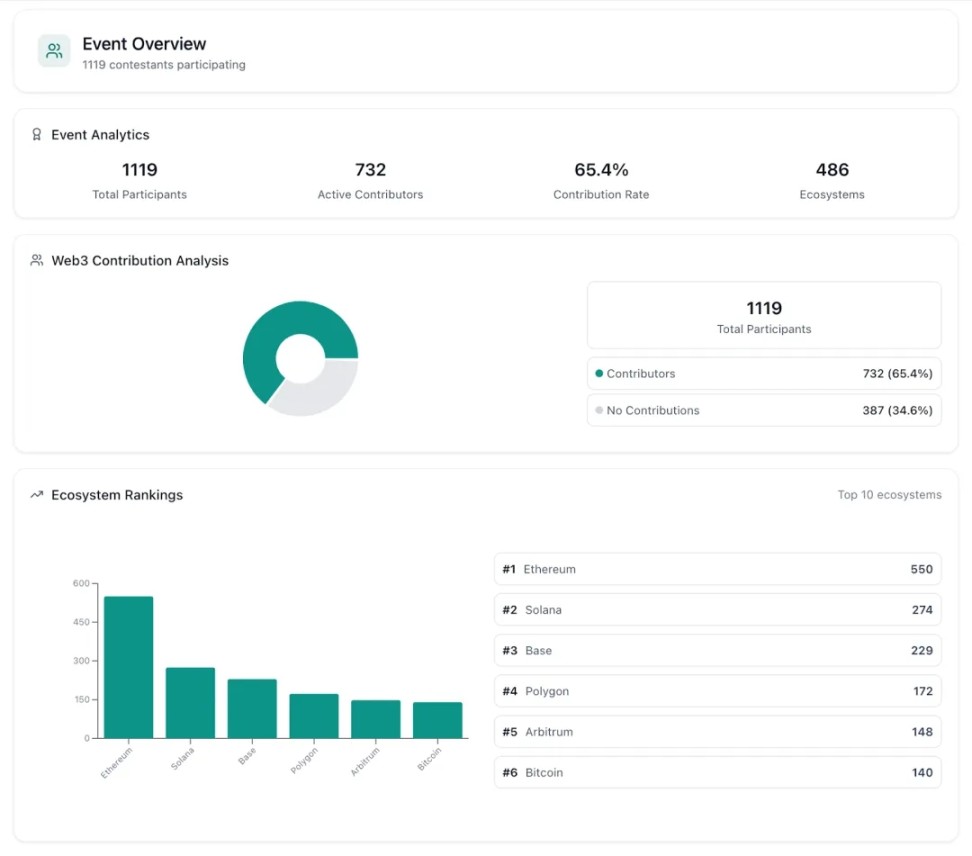Click the Top 10 ecosystems label

[x=889, y=495]
